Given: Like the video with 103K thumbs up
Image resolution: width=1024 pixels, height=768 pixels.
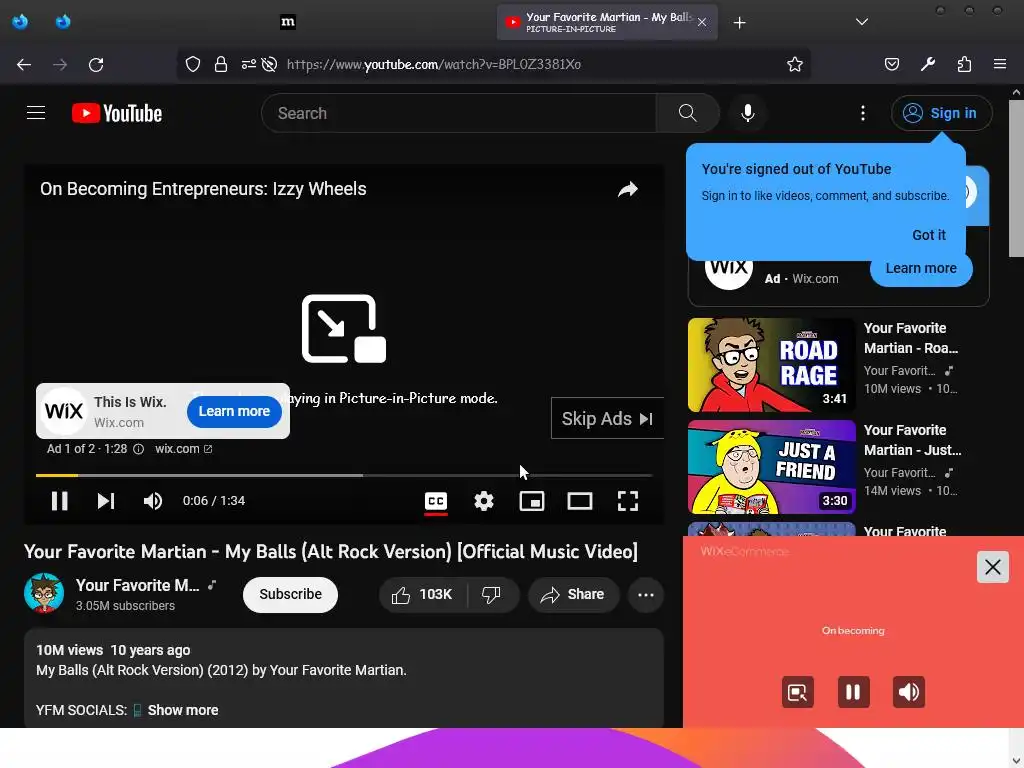Looking at the screenshot, I should click(x=423, y=594).
